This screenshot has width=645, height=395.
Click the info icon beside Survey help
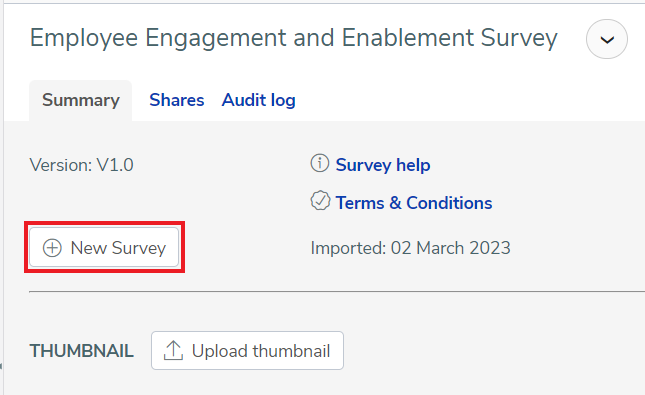(x=320, y=163)
